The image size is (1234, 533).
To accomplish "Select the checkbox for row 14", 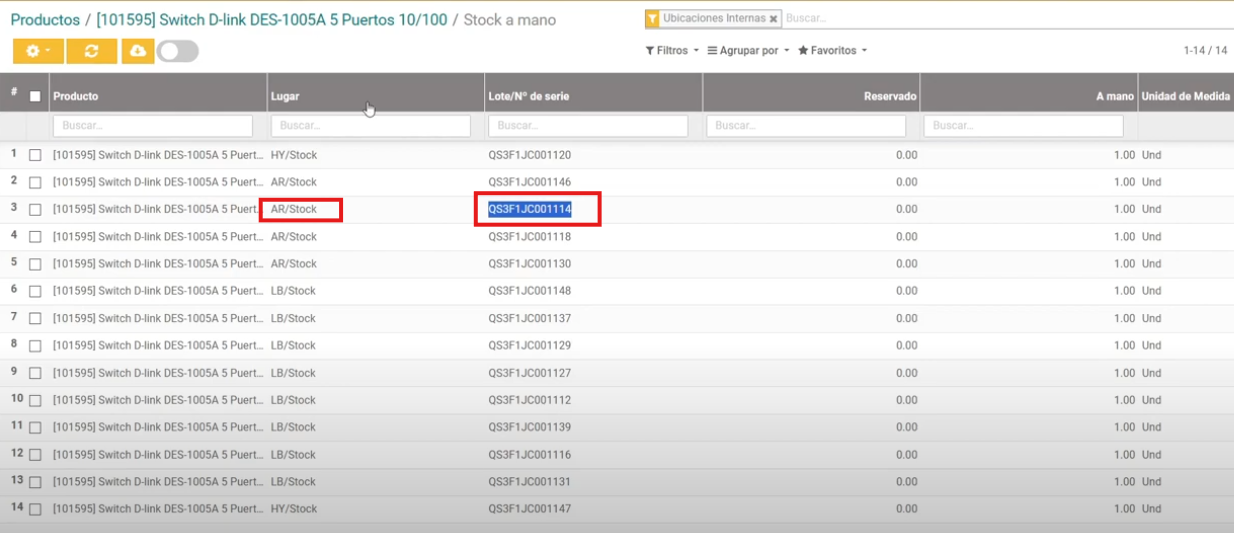I will (36, 509).
